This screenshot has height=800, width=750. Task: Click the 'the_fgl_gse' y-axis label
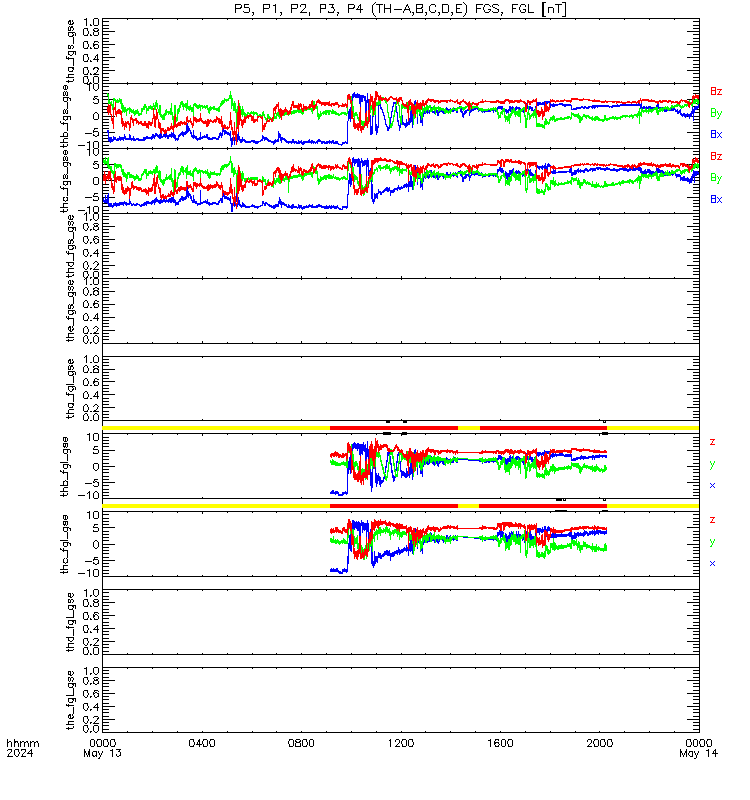70,700
